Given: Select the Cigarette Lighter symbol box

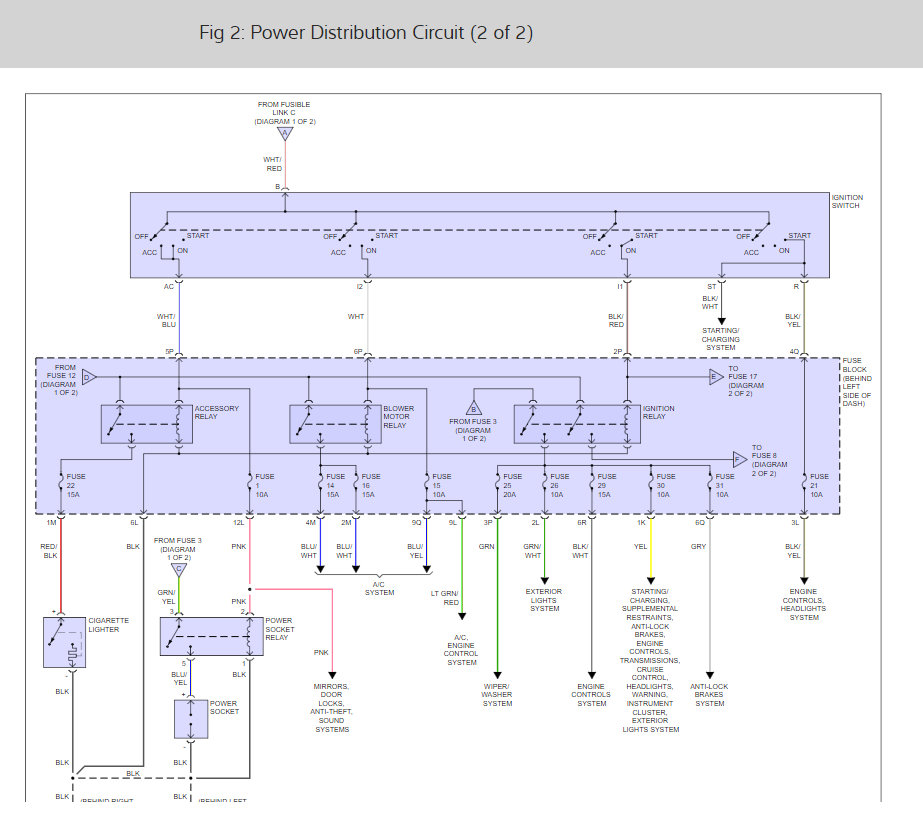Looking at the screenshot, I should (x=64, y=642).
